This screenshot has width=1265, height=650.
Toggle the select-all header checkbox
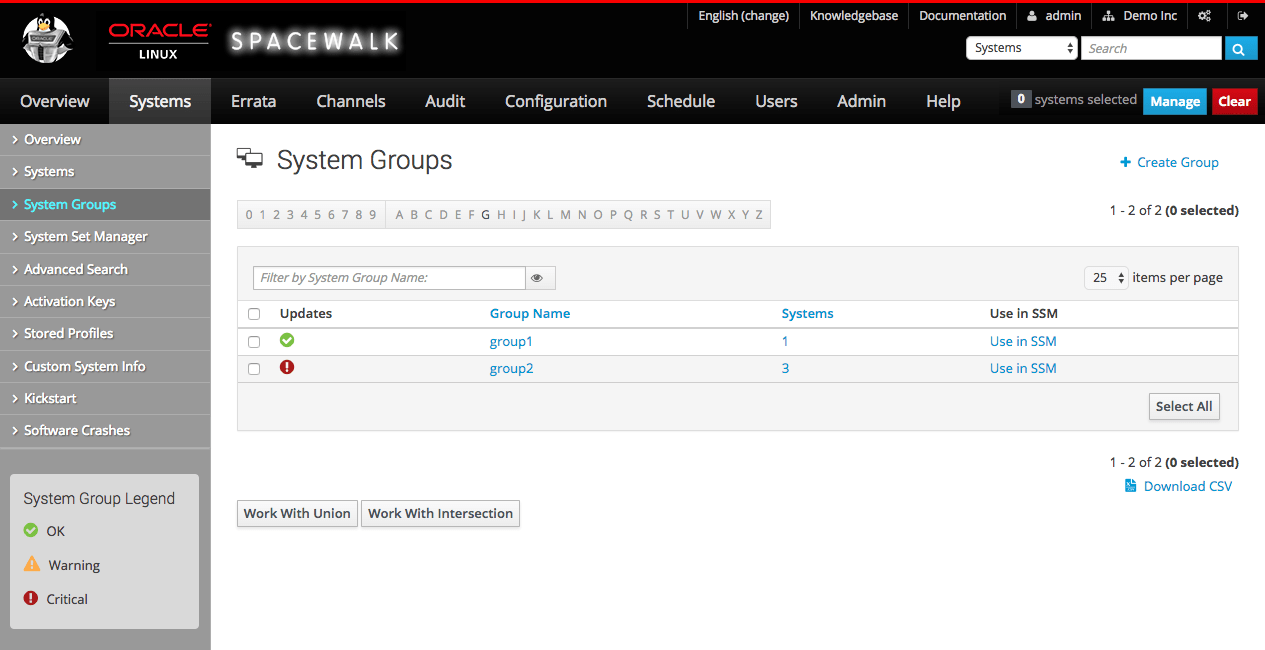[x=254, y=314]
